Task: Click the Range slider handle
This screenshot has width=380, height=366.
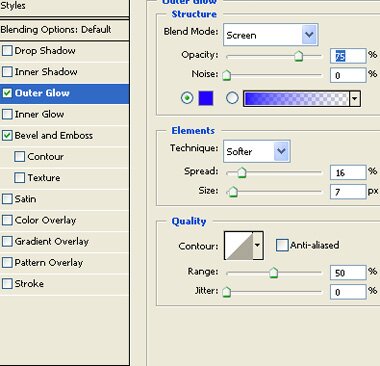Action: pos(273,272)
